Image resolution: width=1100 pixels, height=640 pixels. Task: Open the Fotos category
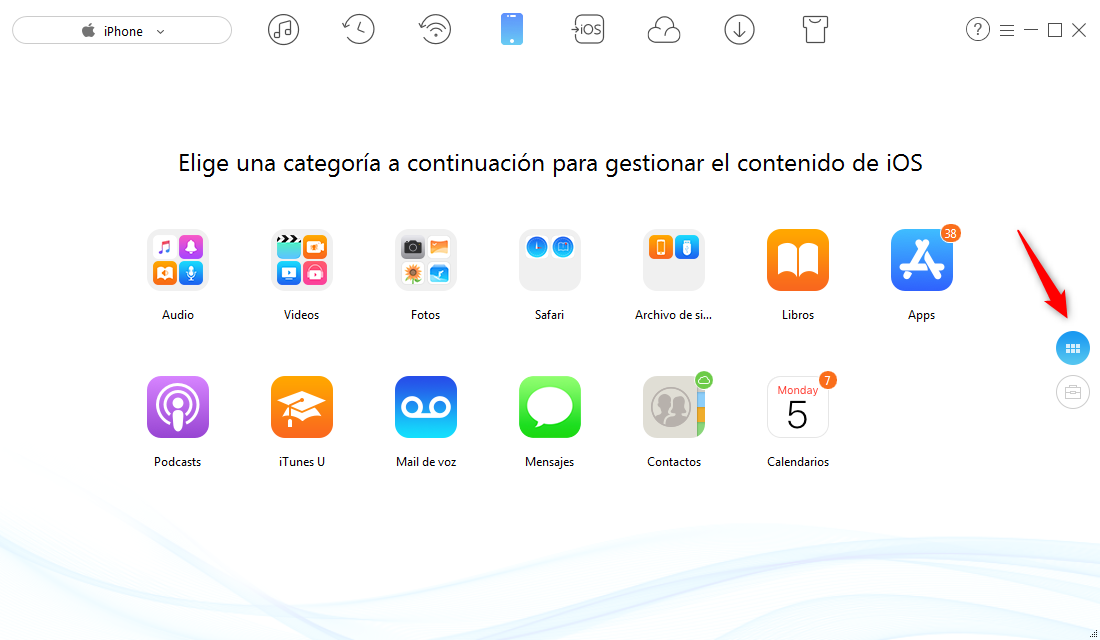[425, 260]
